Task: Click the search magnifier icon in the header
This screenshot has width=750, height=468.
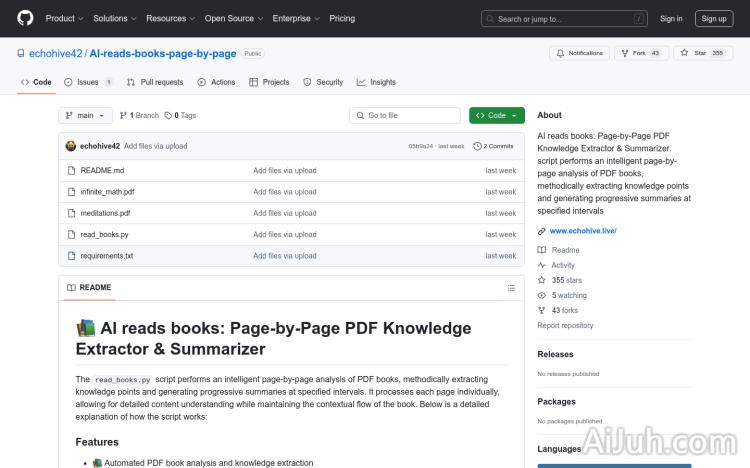Action: click(x=490, y=19)
